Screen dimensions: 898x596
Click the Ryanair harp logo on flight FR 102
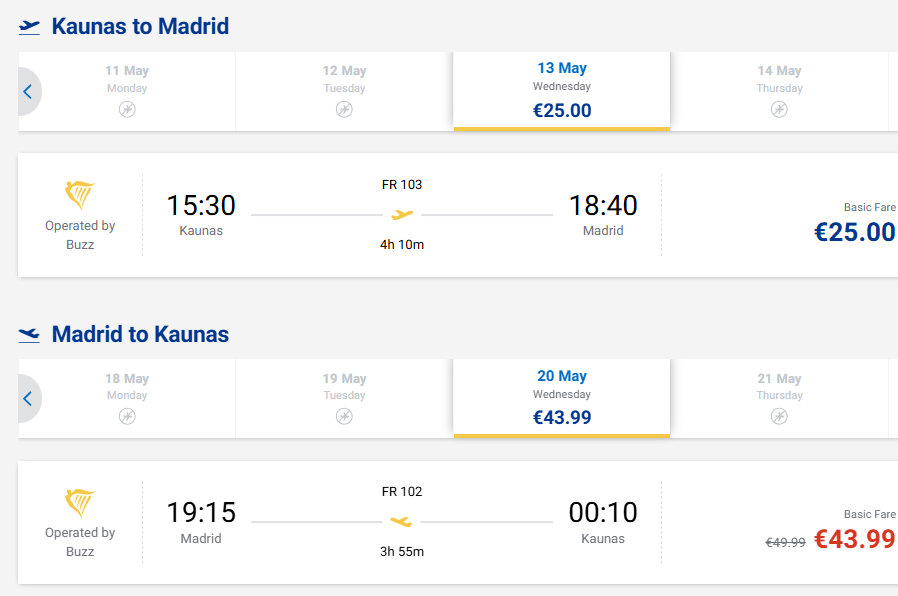[80, 502]
